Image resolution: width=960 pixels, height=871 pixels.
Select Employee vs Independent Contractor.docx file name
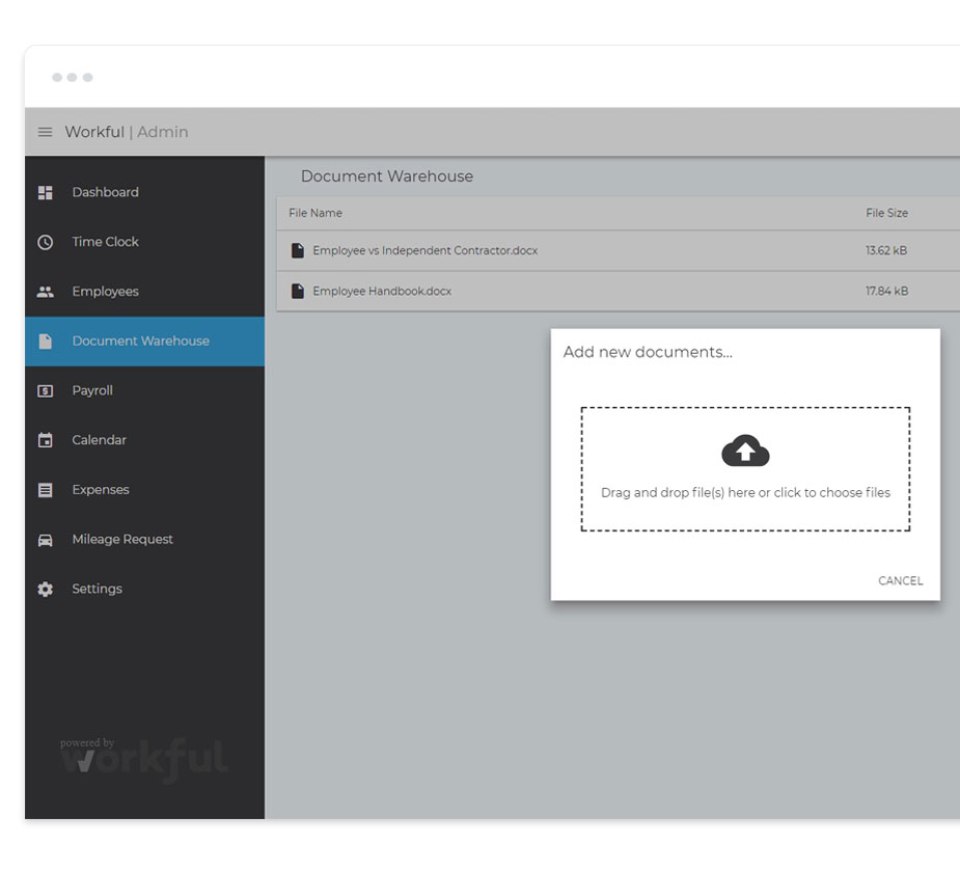(425, 250)
